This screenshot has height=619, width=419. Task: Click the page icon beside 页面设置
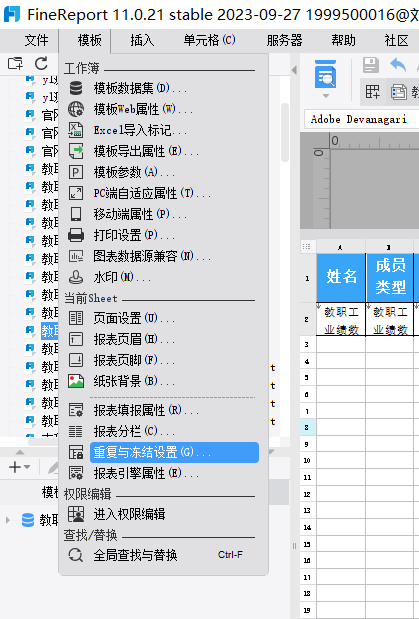[x=76, y=318]
